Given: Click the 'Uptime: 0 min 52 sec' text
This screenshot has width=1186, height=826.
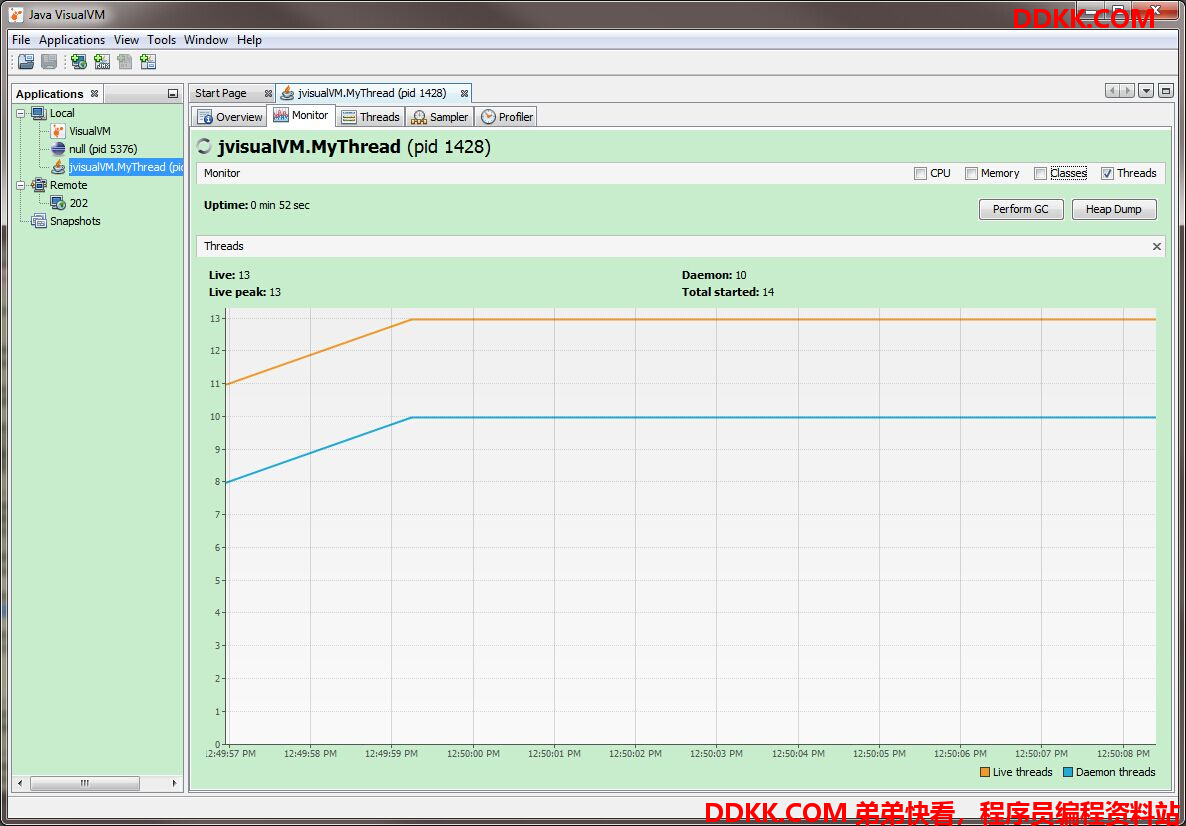Looking at the screenshot, I should click(256, 205).
